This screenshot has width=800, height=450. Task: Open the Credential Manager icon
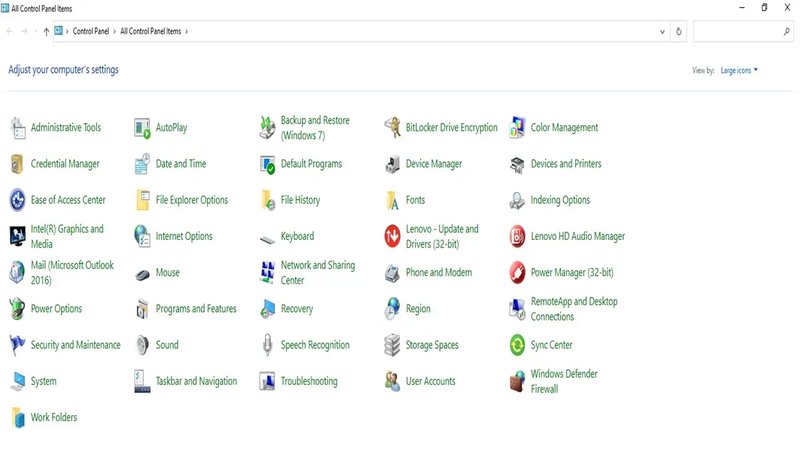(x=17, y=164)
